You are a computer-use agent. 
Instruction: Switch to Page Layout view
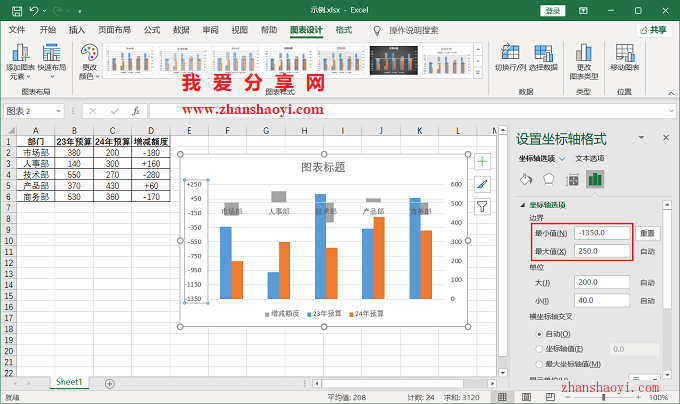pyautogui.click(x=526, y=397)
